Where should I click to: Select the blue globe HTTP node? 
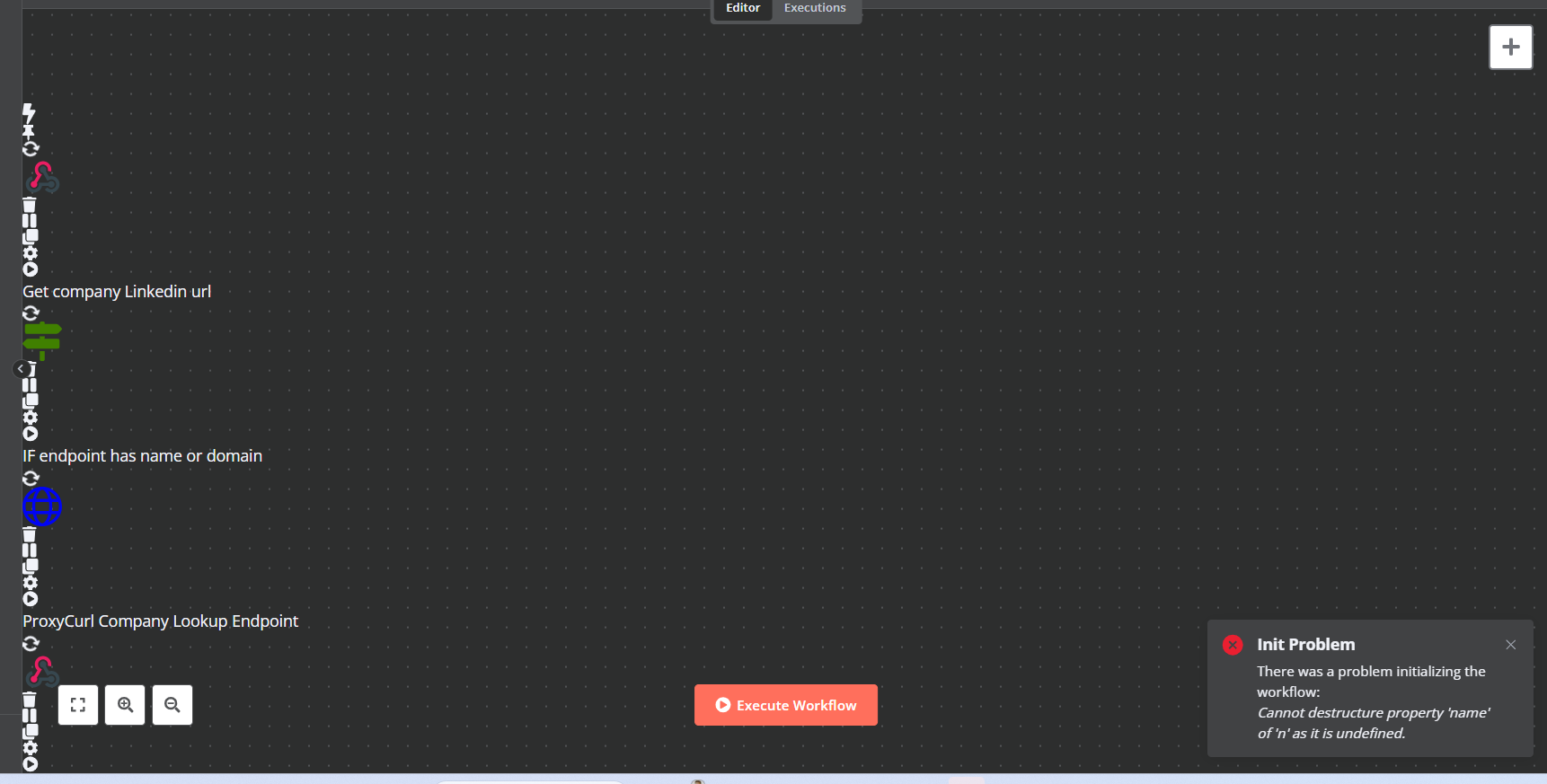coord(42,507)
